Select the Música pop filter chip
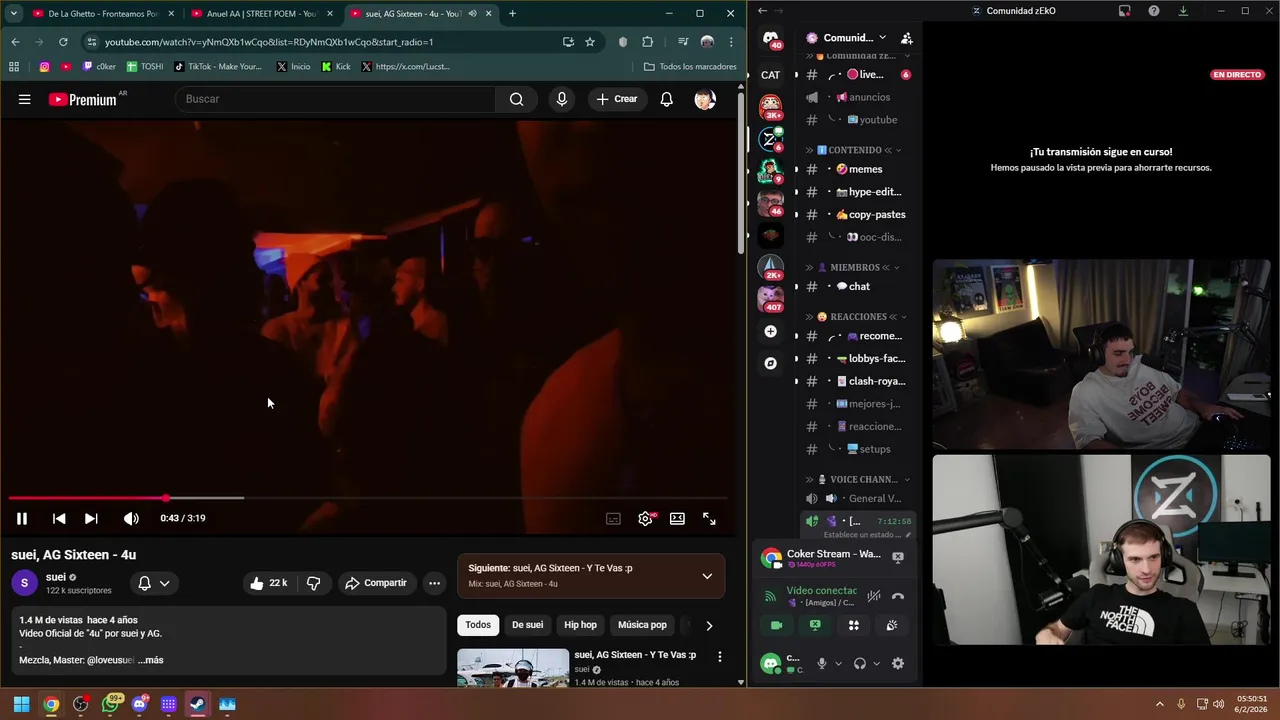 pos(642,625)
